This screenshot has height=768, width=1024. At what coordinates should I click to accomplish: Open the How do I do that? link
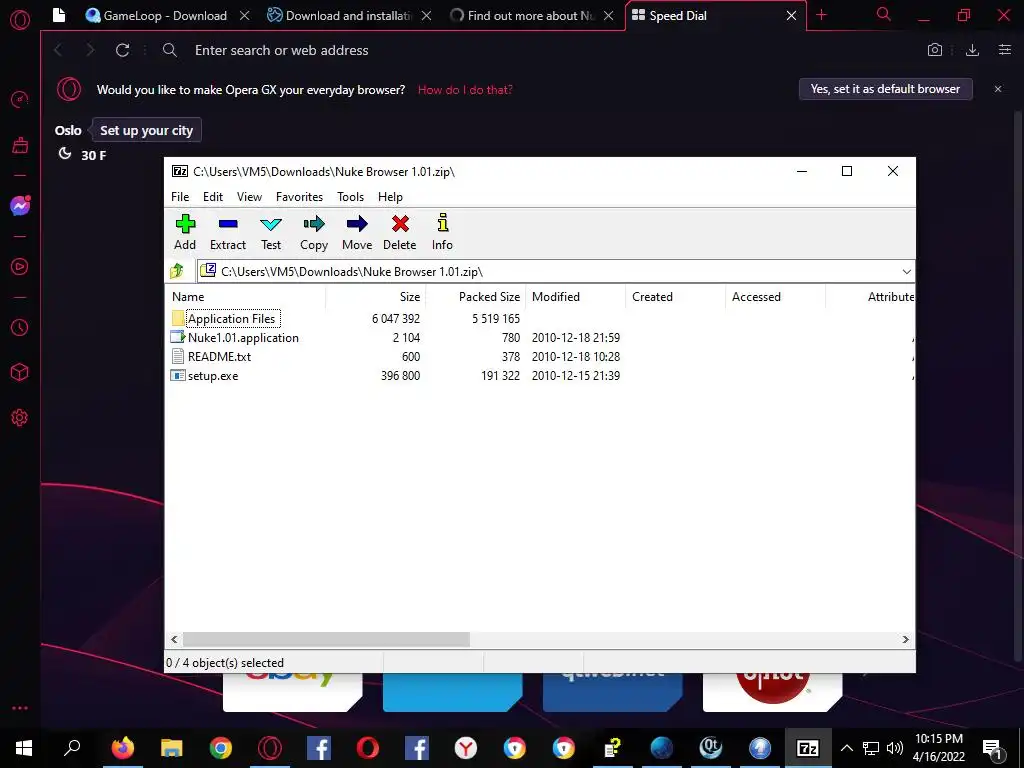point(465,89)
